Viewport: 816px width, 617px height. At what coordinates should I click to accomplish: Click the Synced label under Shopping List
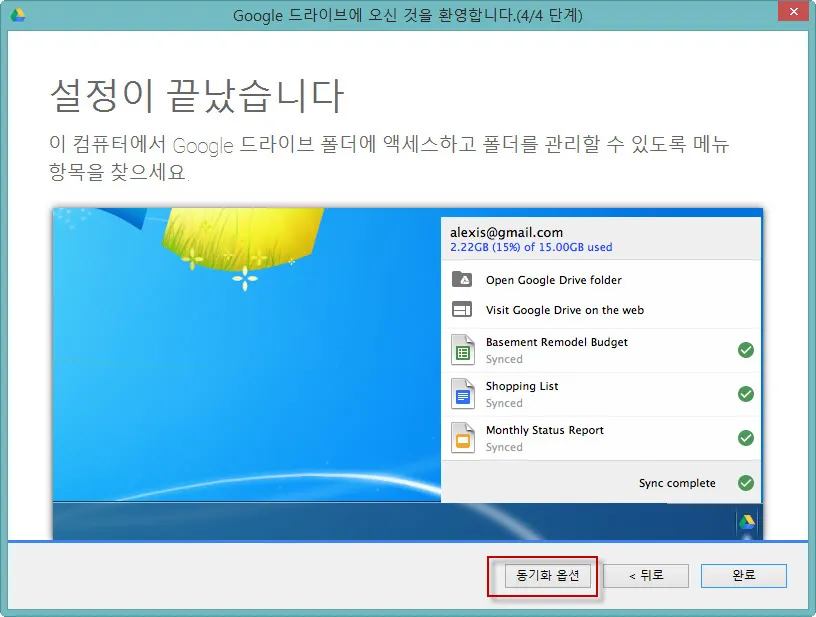tap(504, 403)
